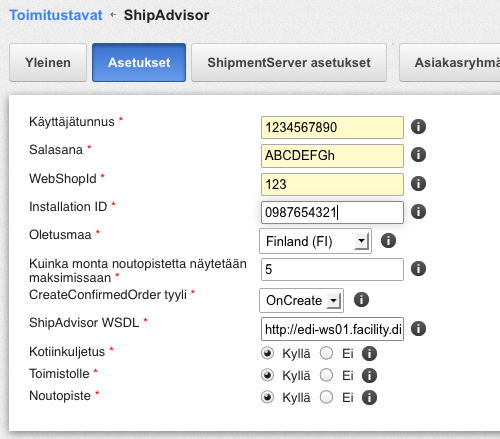Click info icon for CreateConfirmedOrder tyyli

pos(361,300)
